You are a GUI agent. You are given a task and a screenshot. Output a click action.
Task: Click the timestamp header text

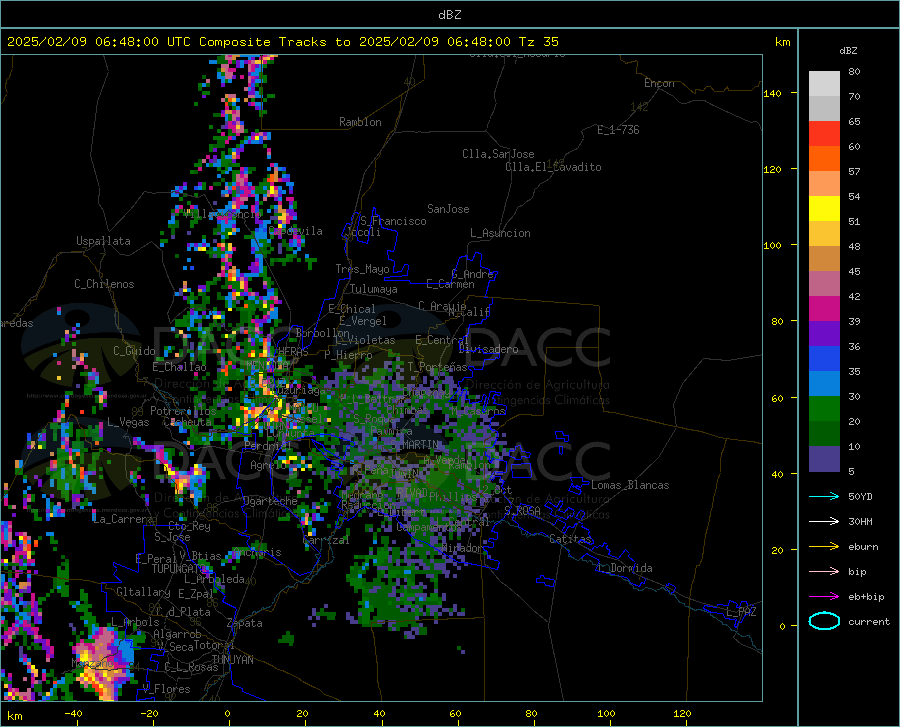pos(283,42)
